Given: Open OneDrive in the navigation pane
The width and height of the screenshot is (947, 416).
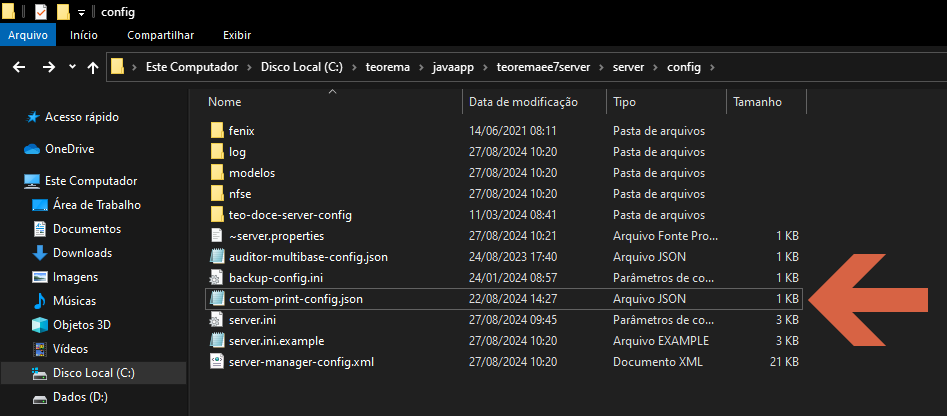Looking at the screenshot, I should [69, 149].
